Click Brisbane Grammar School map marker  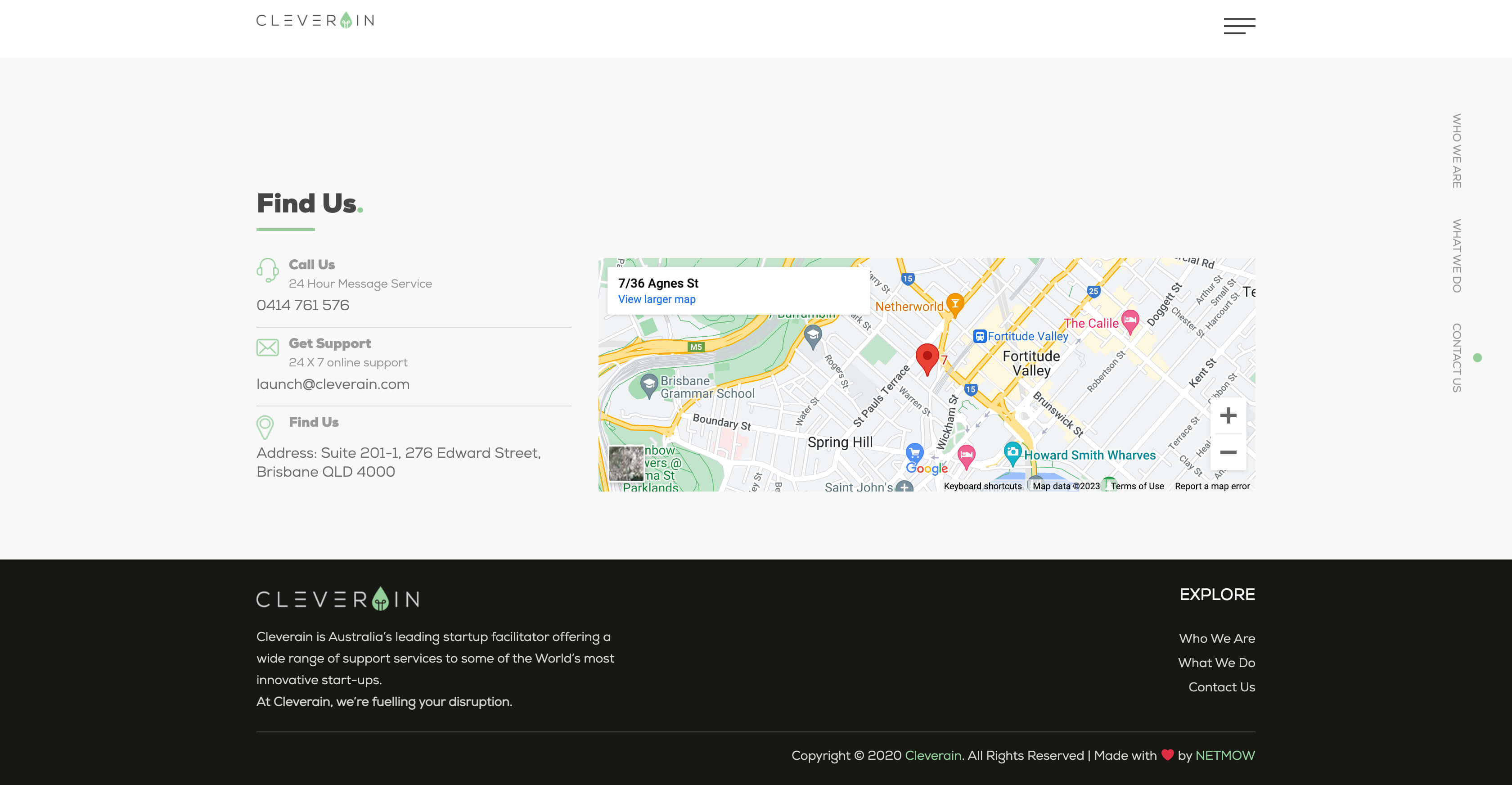(x=648, y=384)
